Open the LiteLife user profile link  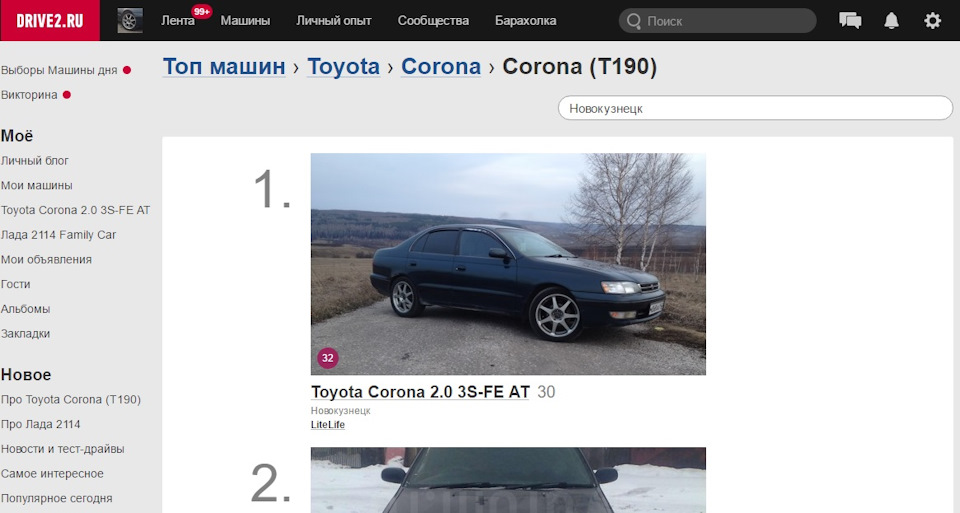328,425
